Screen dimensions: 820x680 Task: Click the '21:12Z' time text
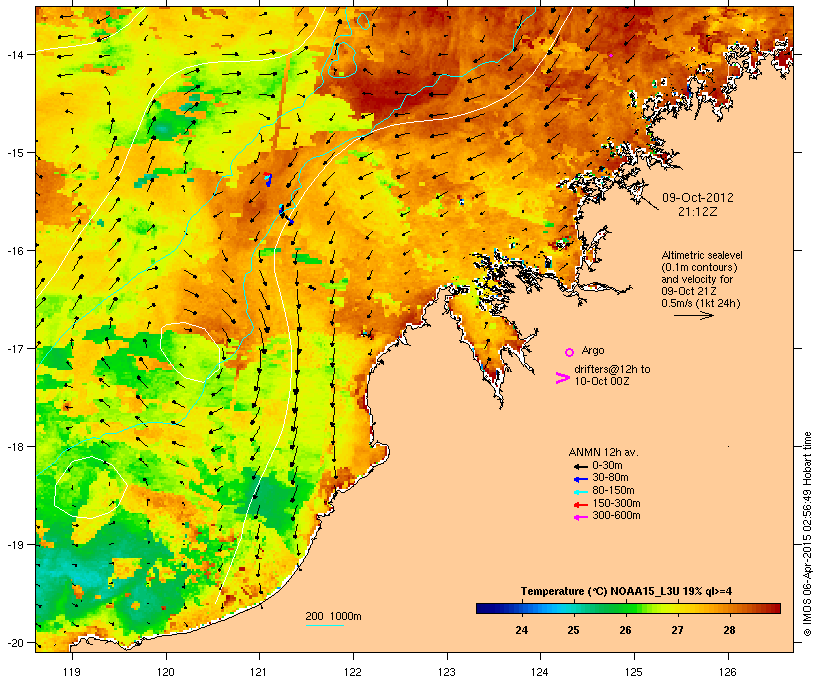(x=698, y=212)
